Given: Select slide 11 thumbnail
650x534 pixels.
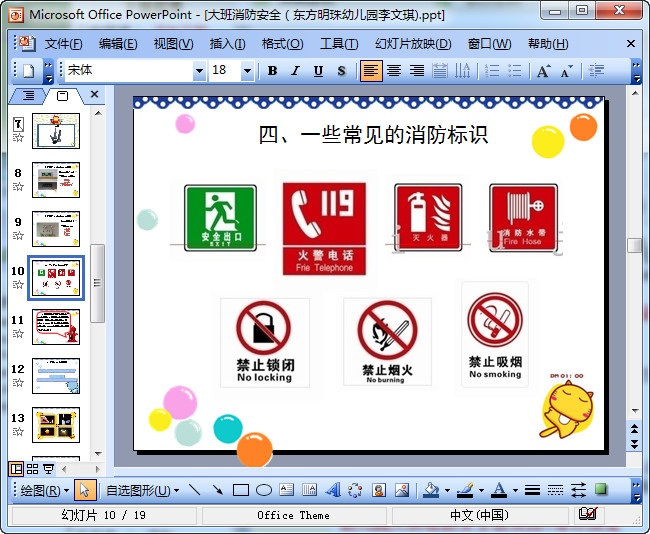Looking at the screenshot, I should coord(56,327).
